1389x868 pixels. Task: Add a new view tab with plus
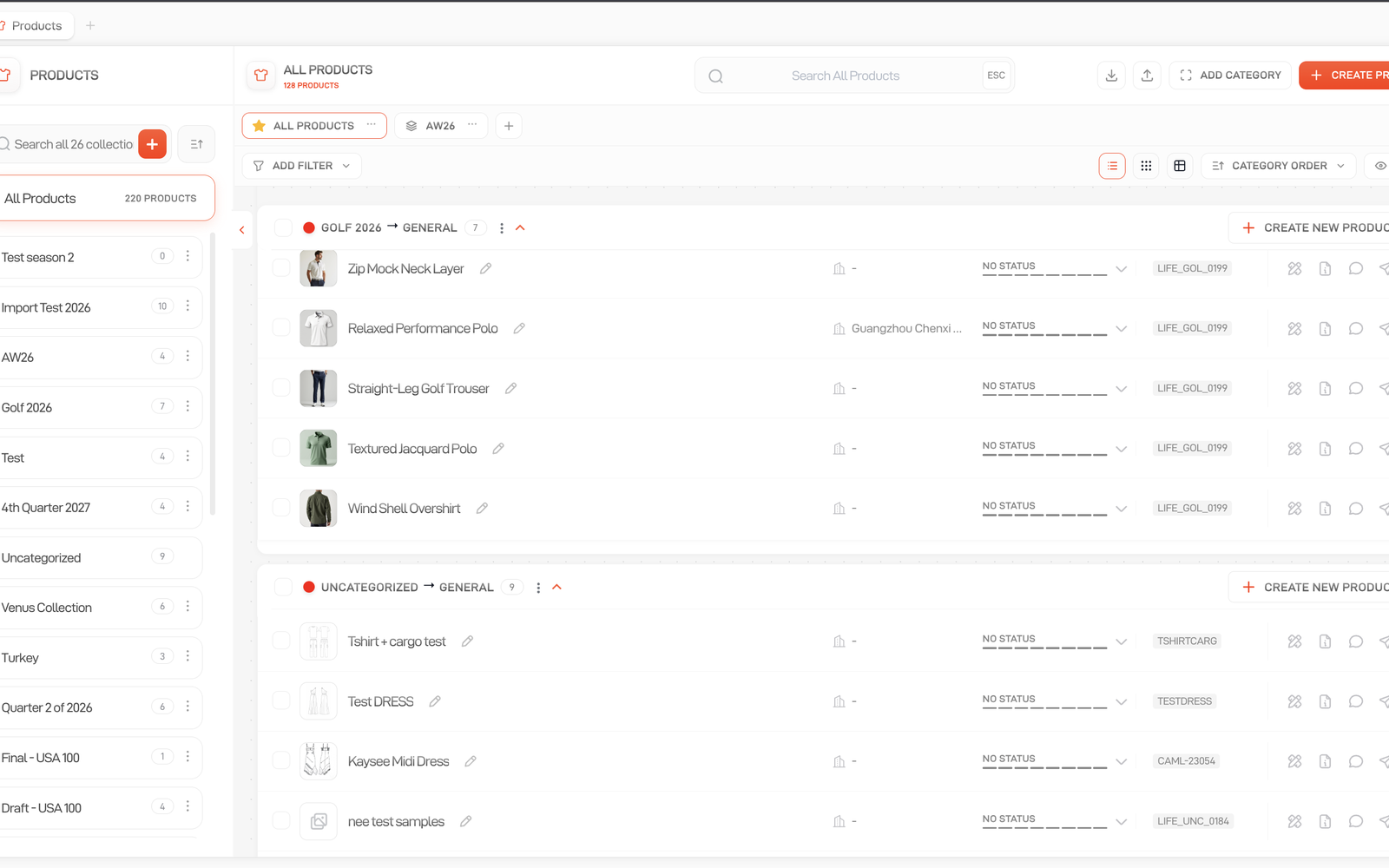coord(509,126)
